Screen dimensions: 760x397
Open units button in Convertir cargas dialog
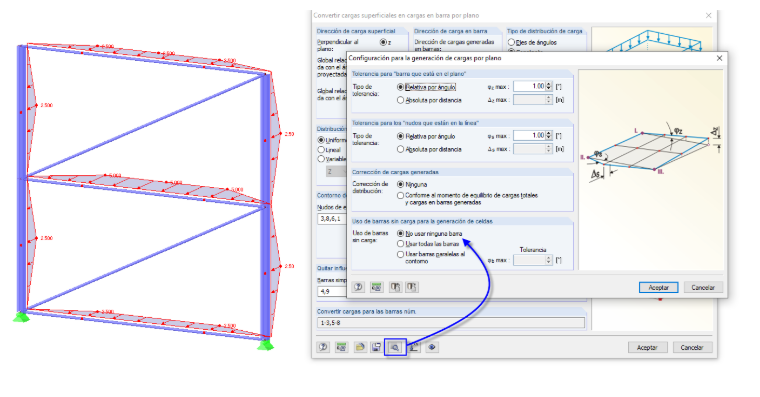(341, 347)
